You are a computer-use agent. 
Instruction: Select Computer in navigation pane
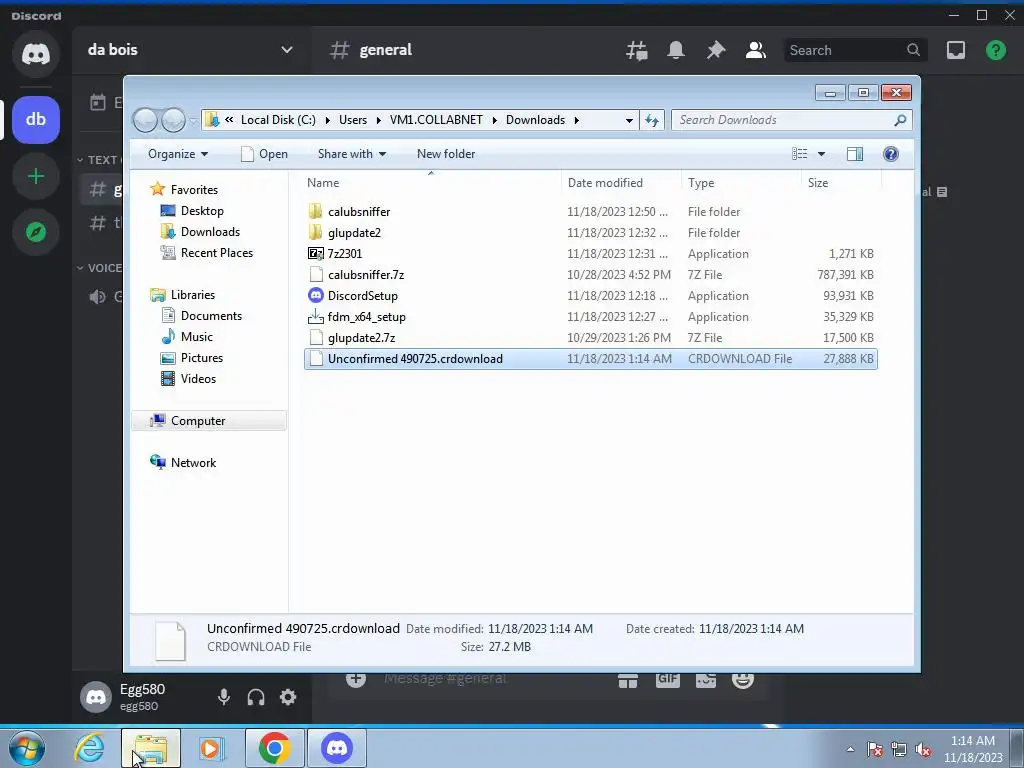pos(209,421)
